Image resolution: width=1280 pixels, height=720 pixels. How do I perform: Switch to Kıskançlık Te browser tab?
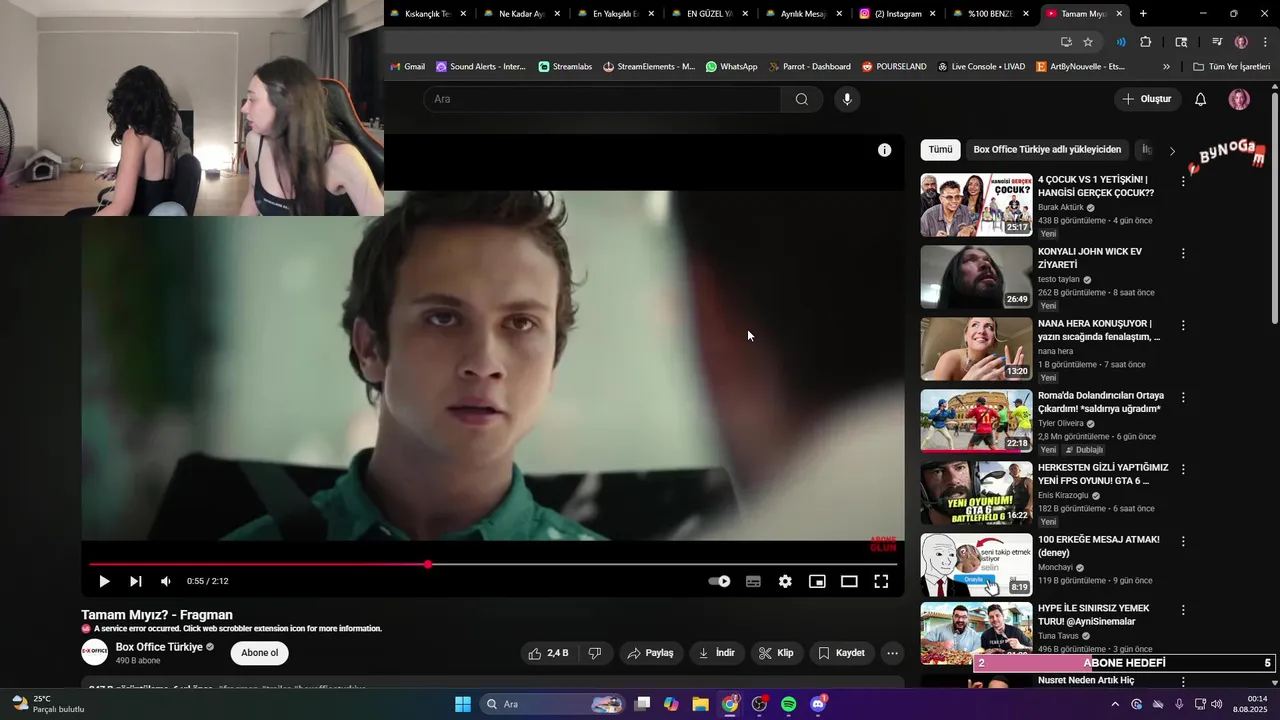[428, 14]
